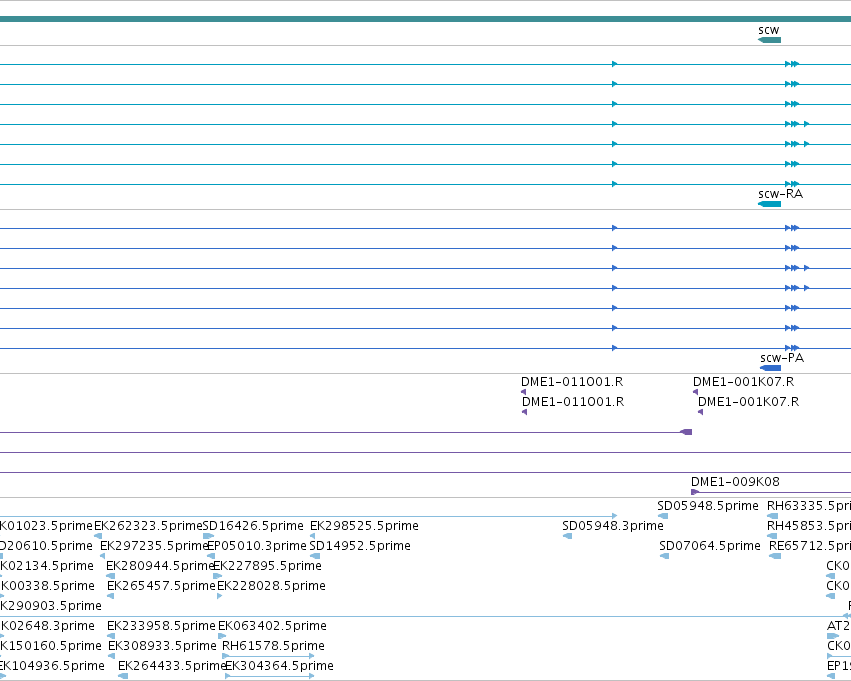
Task: Click the EK104936.5prime EST label
Action: [52, 666]
